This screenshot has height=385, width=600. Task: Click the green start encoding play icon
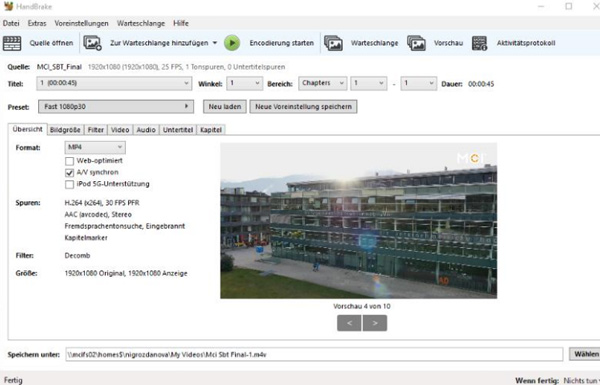tap(232, 43)
